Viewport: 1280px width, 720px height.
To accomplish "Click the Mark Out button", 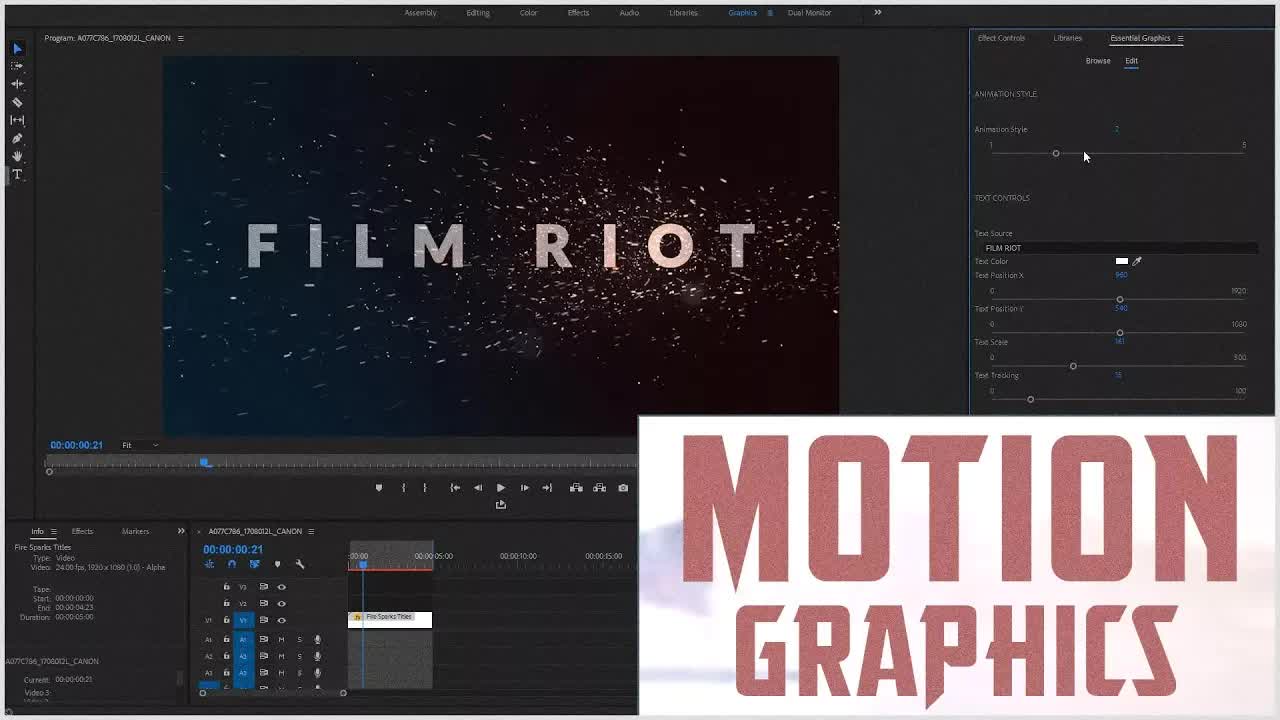I will tap(424, 488).
